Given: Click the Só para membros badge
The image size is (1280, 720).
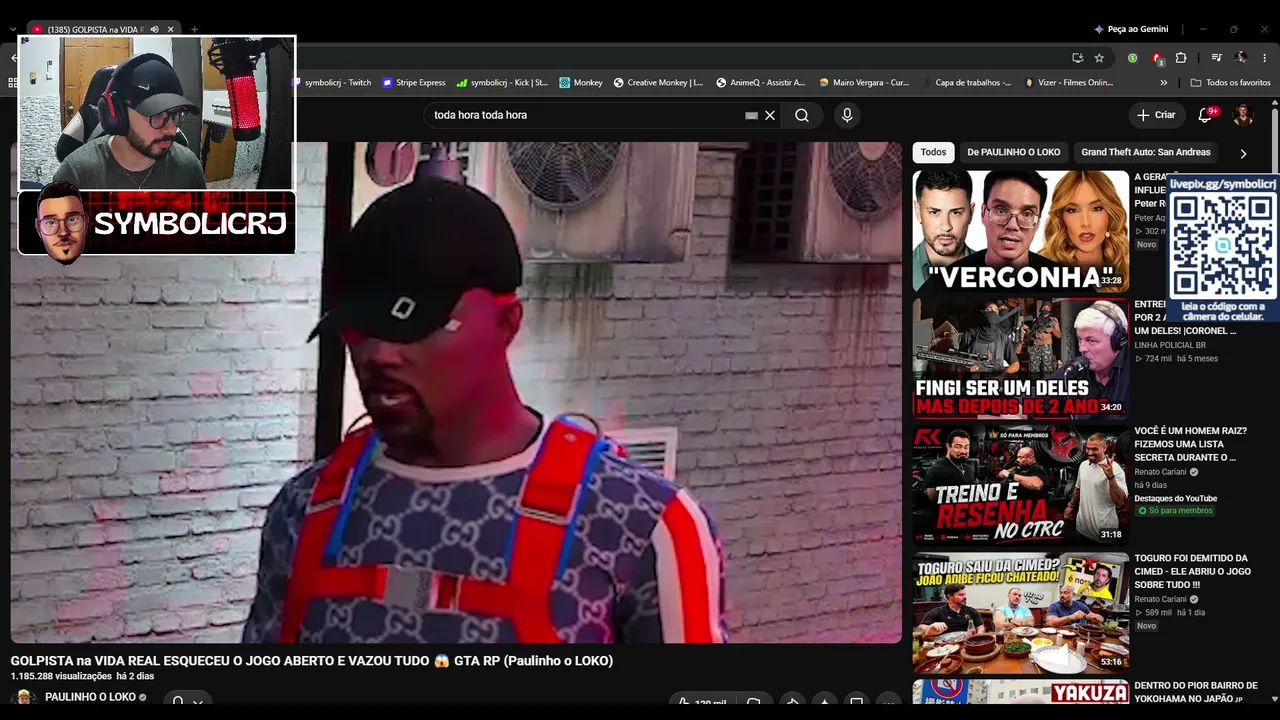Looking at the screenshot, I should coord(1175,511).
